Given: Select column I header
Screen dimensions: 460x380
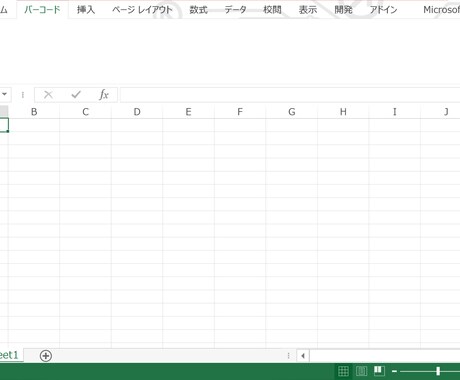Looking at the screenshot, I should [395, 112].
